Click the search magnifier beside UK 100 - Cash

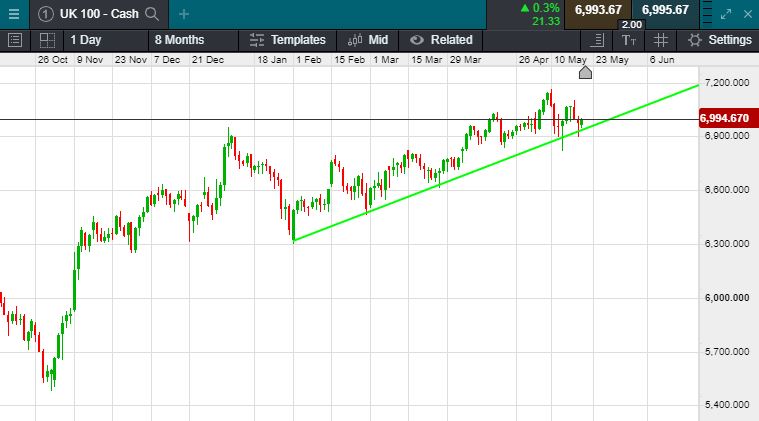coord(151,14)
